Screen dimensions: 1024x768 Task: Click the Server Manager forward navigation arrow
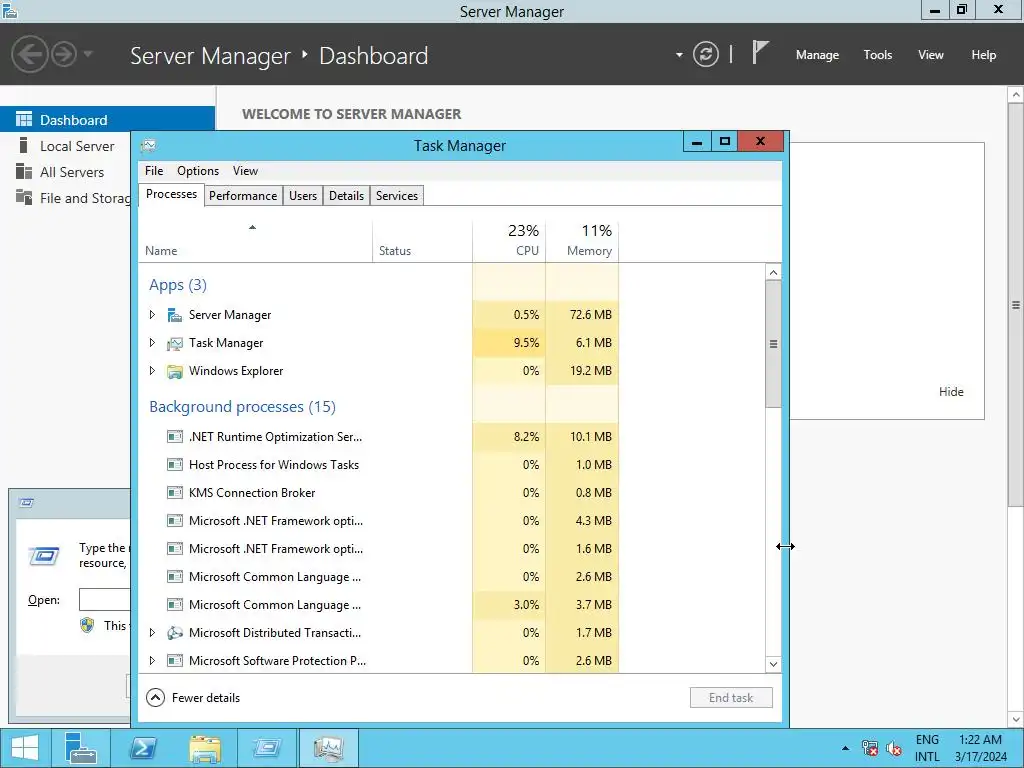64,54
